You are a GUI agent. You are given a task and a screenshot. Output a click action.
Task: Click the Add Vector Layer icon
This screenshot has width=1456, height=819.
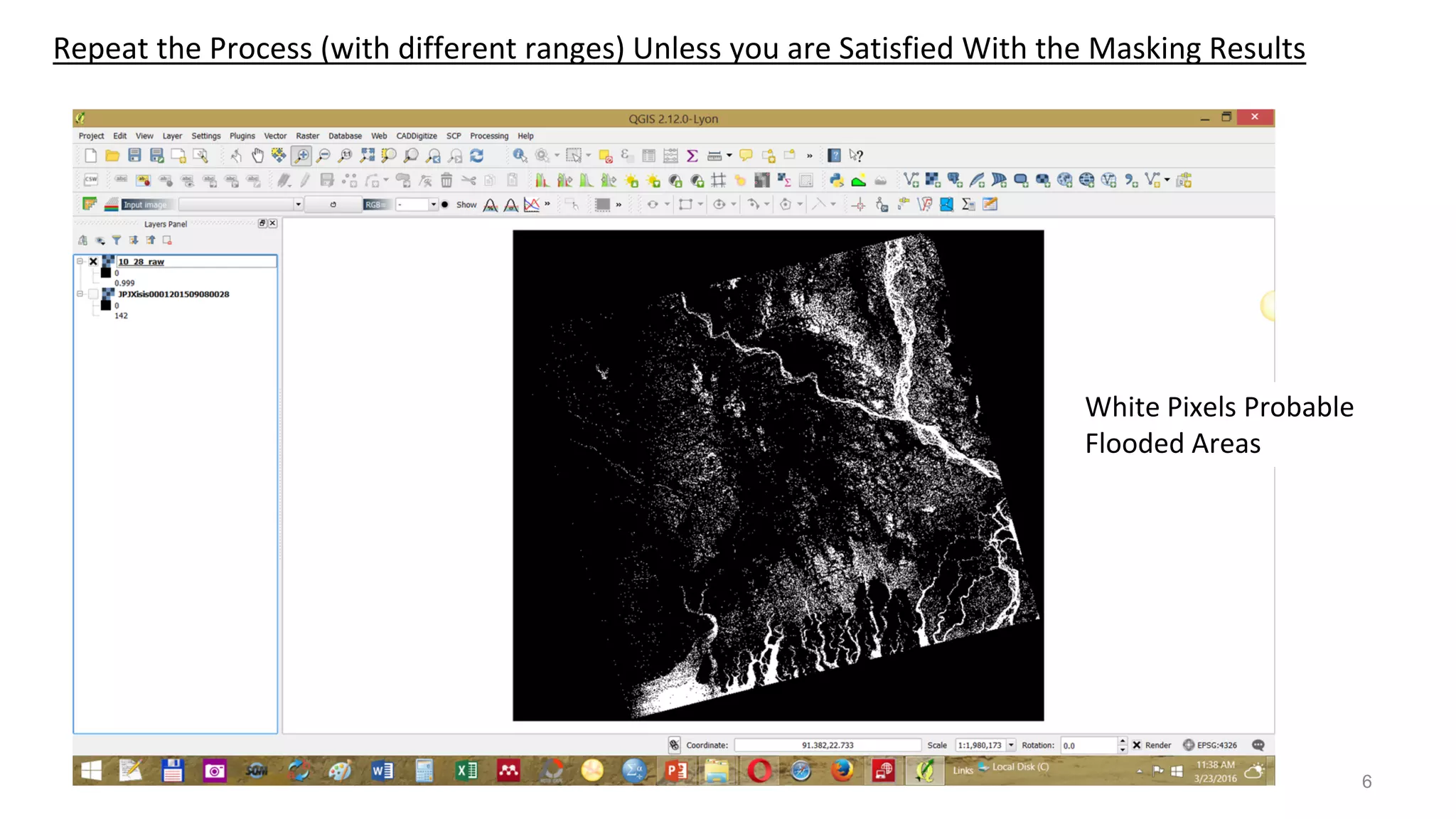[911, 181]
